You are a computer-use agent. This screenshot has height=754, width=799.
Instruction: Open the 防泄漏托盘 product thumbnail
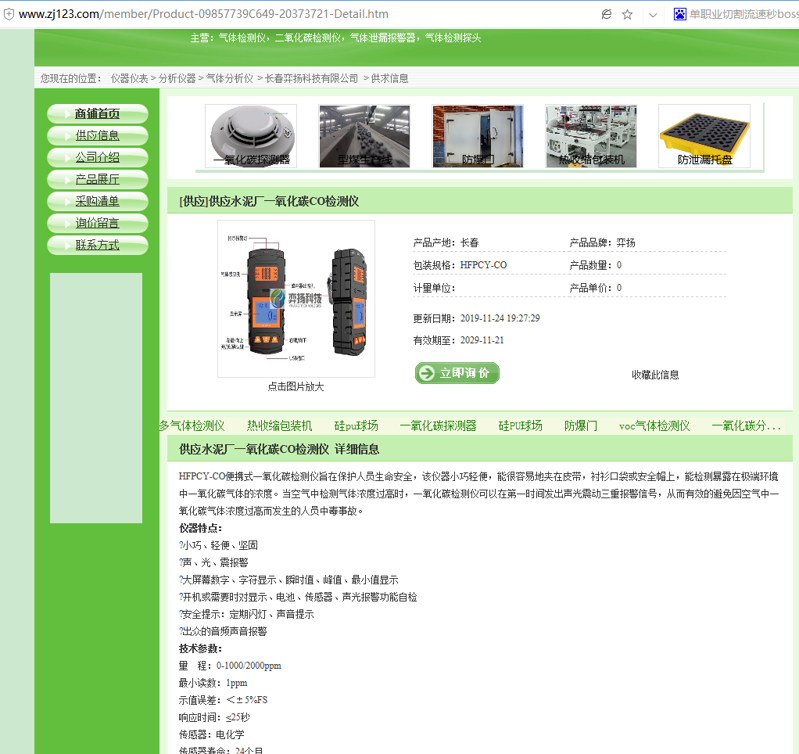[x=704, y=136]
